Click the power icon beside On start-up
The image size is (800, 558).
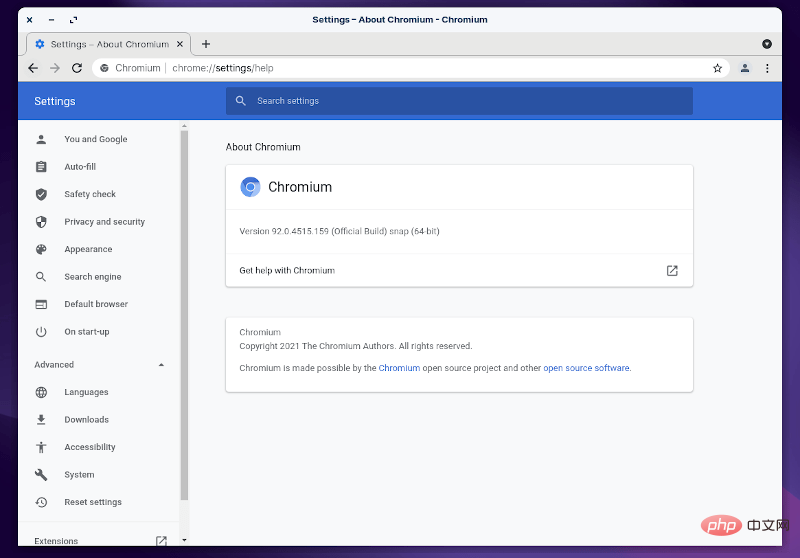[41, 332]
